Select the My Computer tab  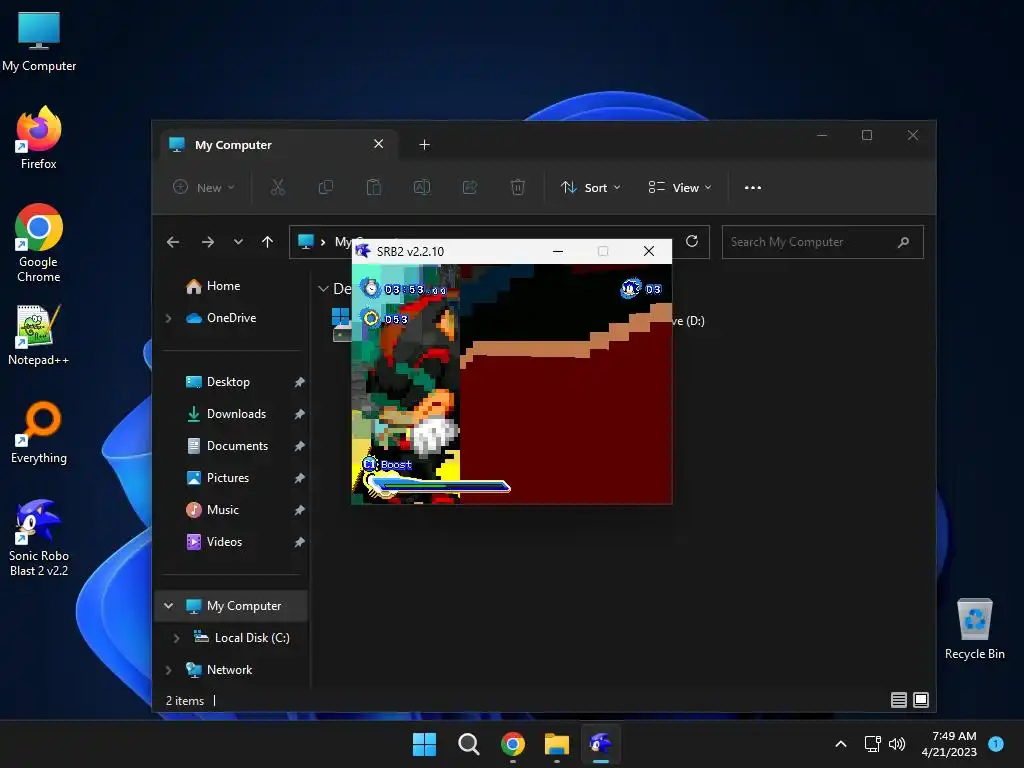[278, 144]
